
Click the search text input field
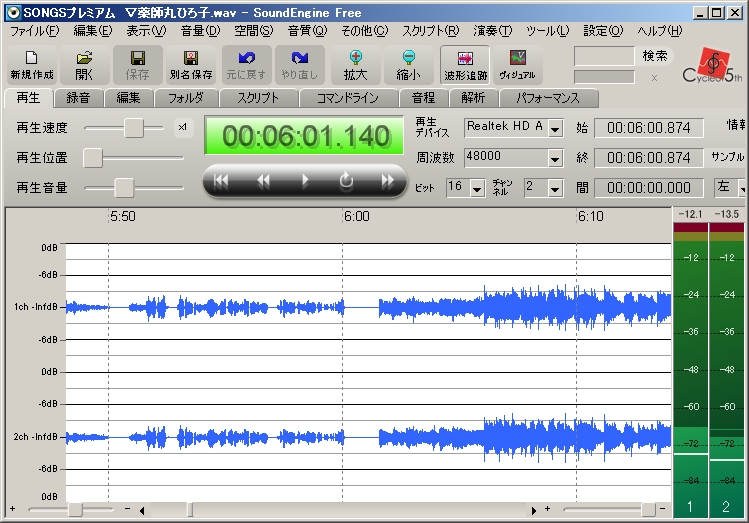point(604,56)
